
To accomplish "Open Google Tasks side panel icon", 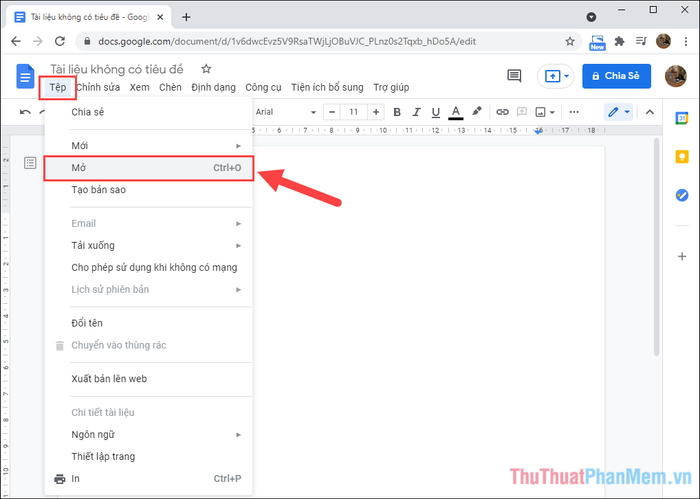I will click(682, 195).
